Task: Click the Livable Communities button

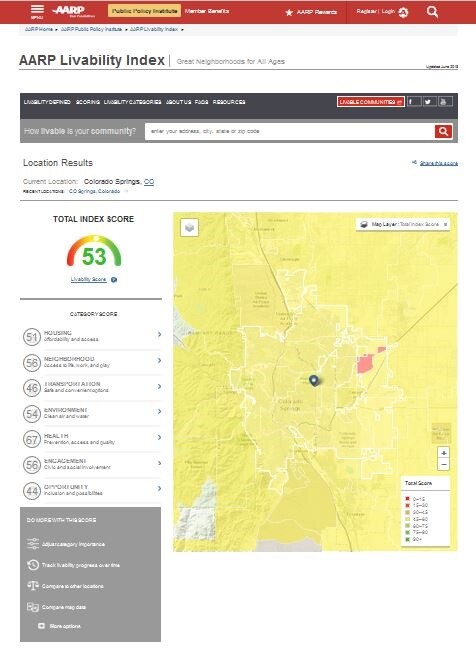Action: click(371, 102)
